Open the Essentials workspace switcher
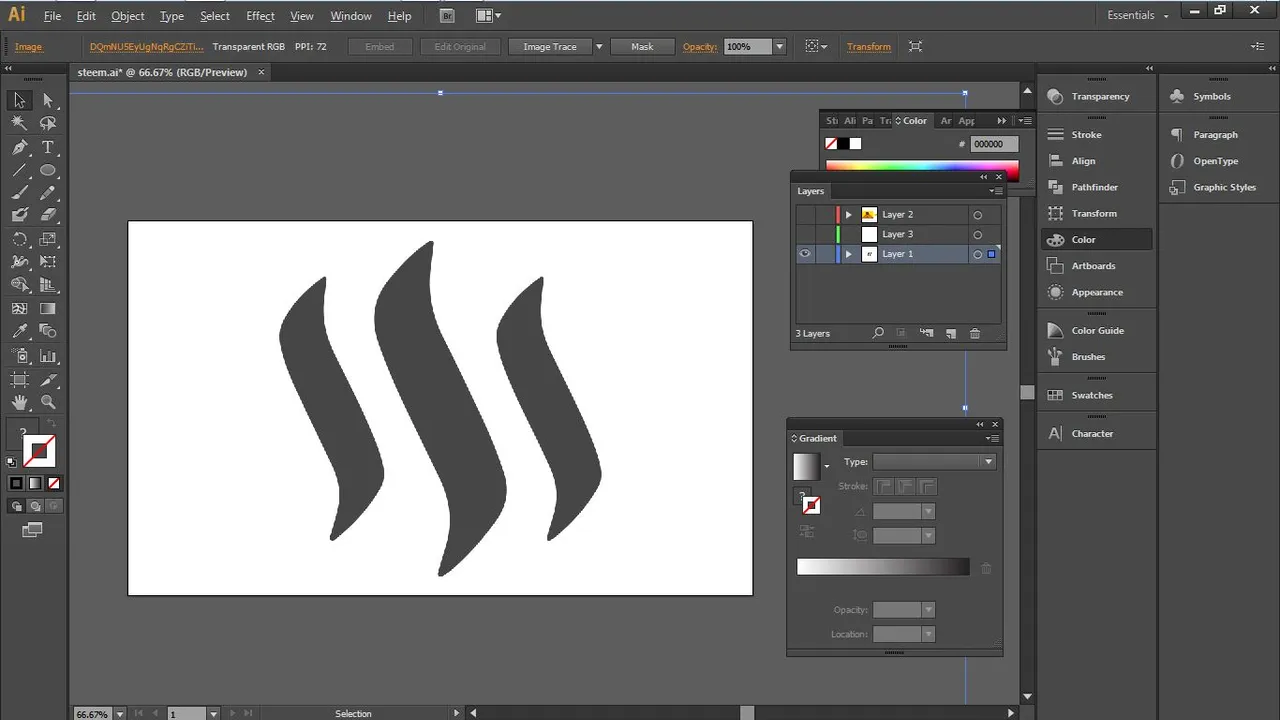This screenshot has height=720, width=1280. 1139,15
